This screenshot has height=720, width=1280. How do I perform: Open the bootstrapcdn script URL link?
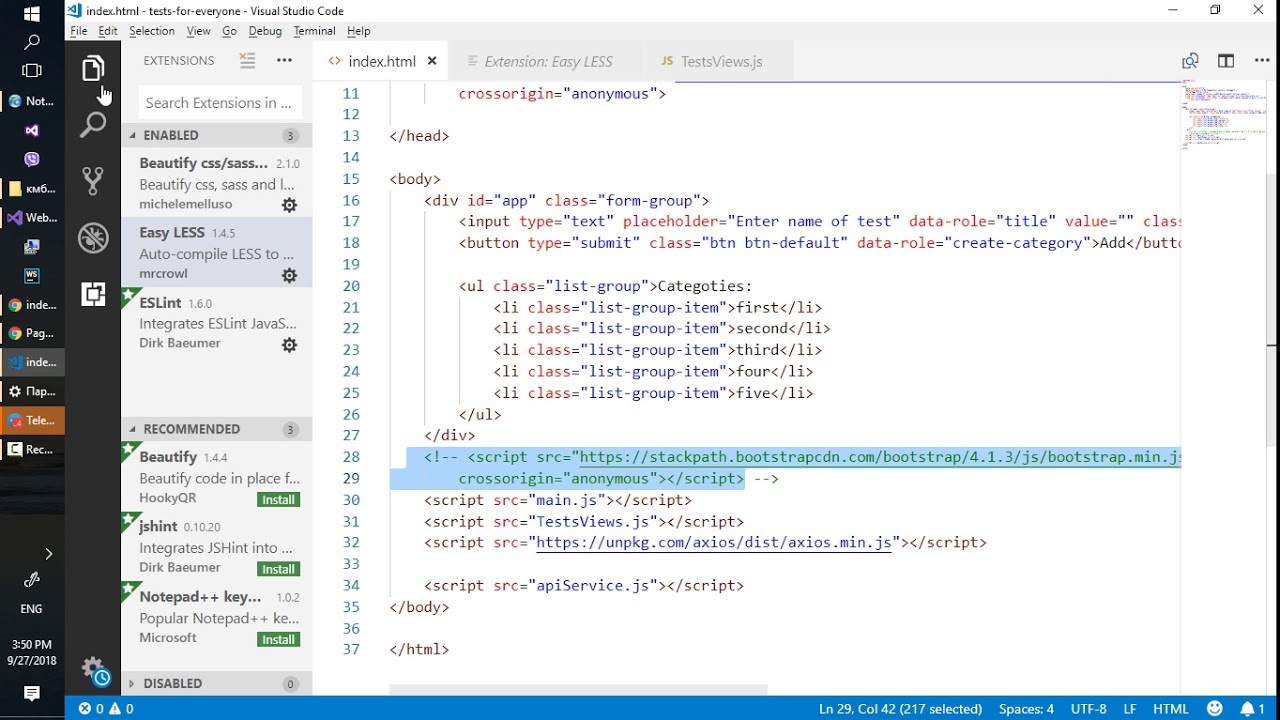click(880, 457)
